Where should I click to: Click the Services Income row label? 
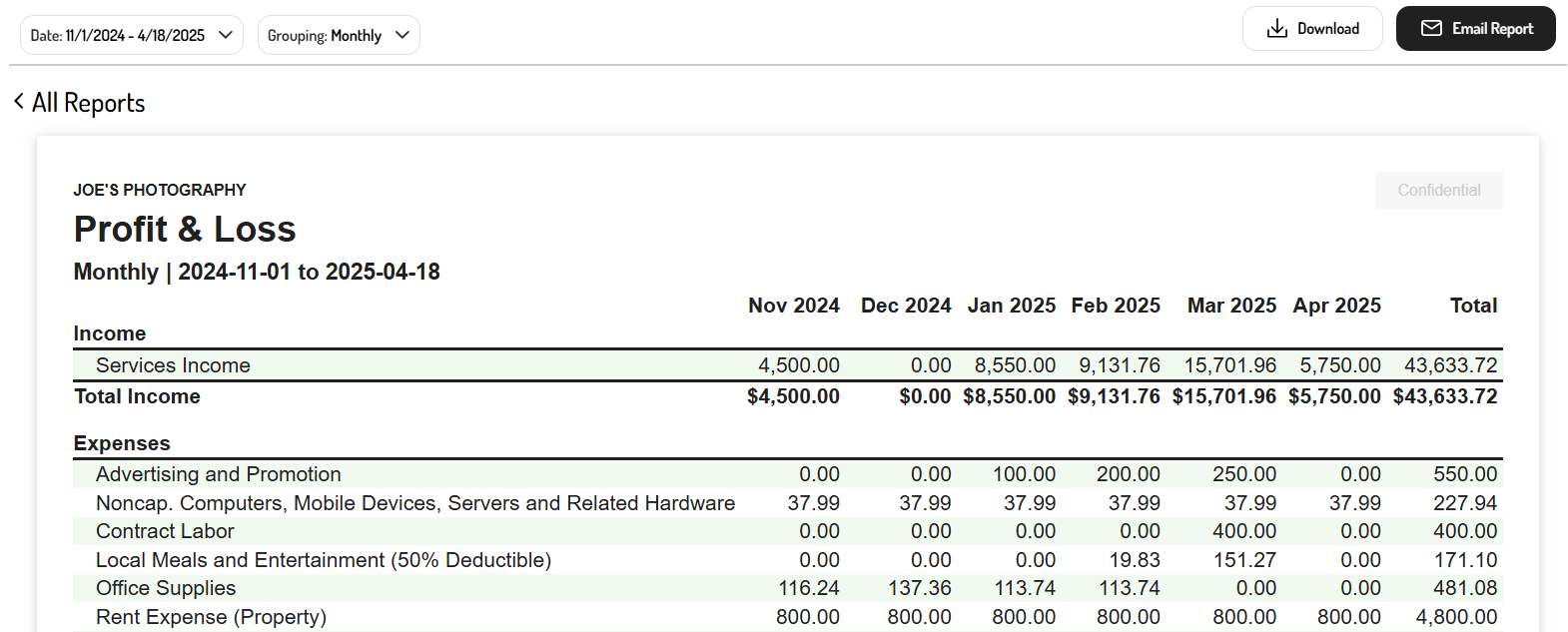click(173, 365)
